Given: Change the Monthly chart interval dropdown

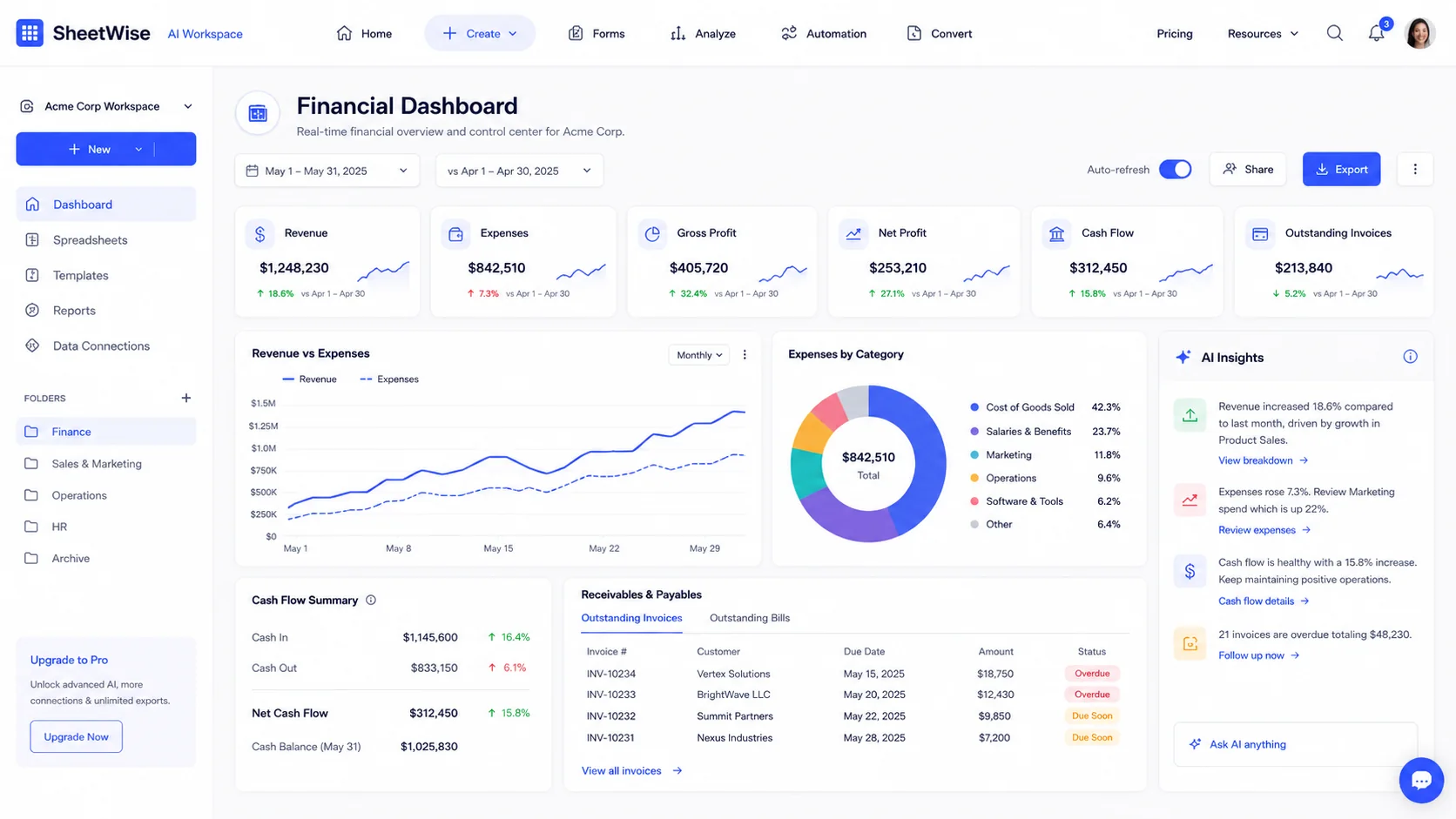Looking at the screenshot, I should (699, 354).
